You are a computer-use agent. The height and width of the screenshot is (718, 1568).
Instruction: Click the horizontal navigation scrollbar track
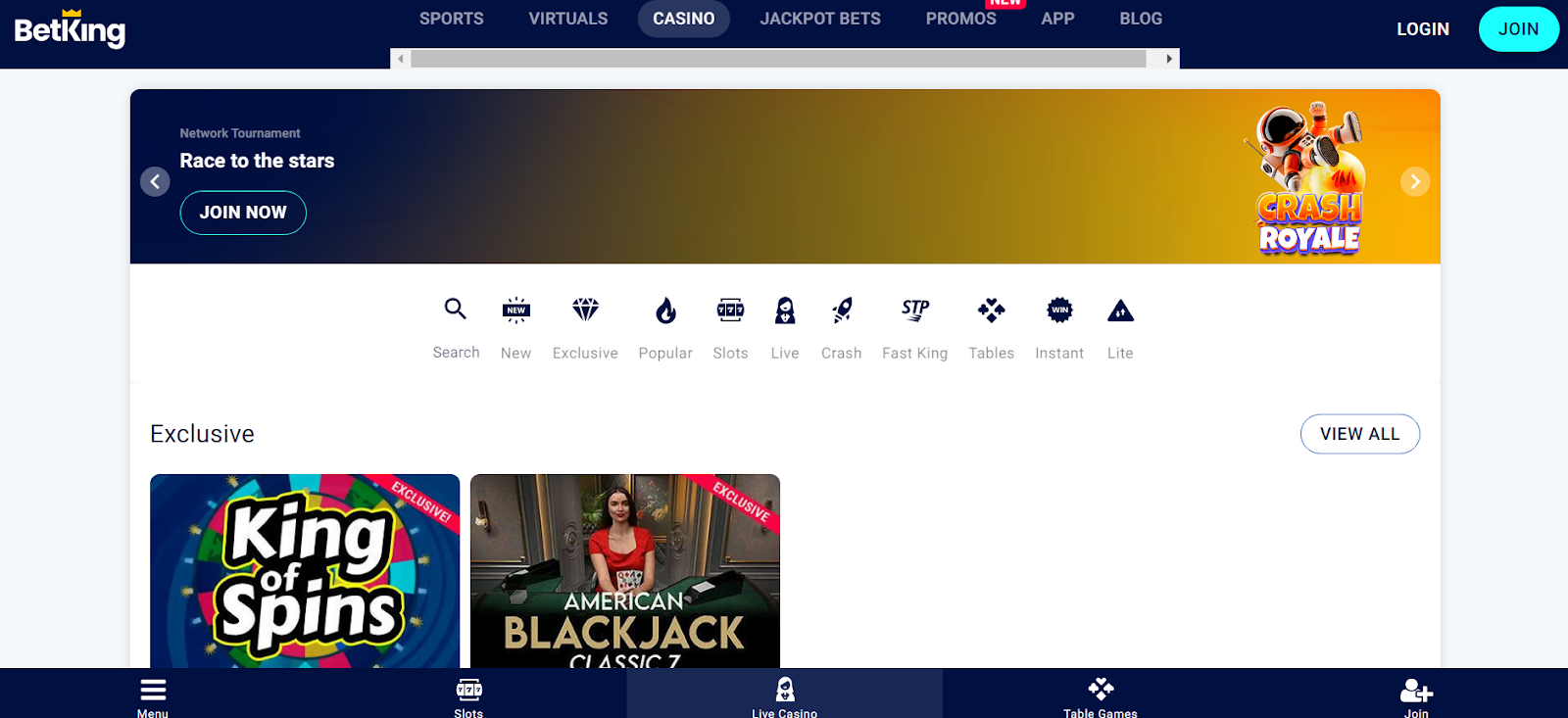point(779,59)
